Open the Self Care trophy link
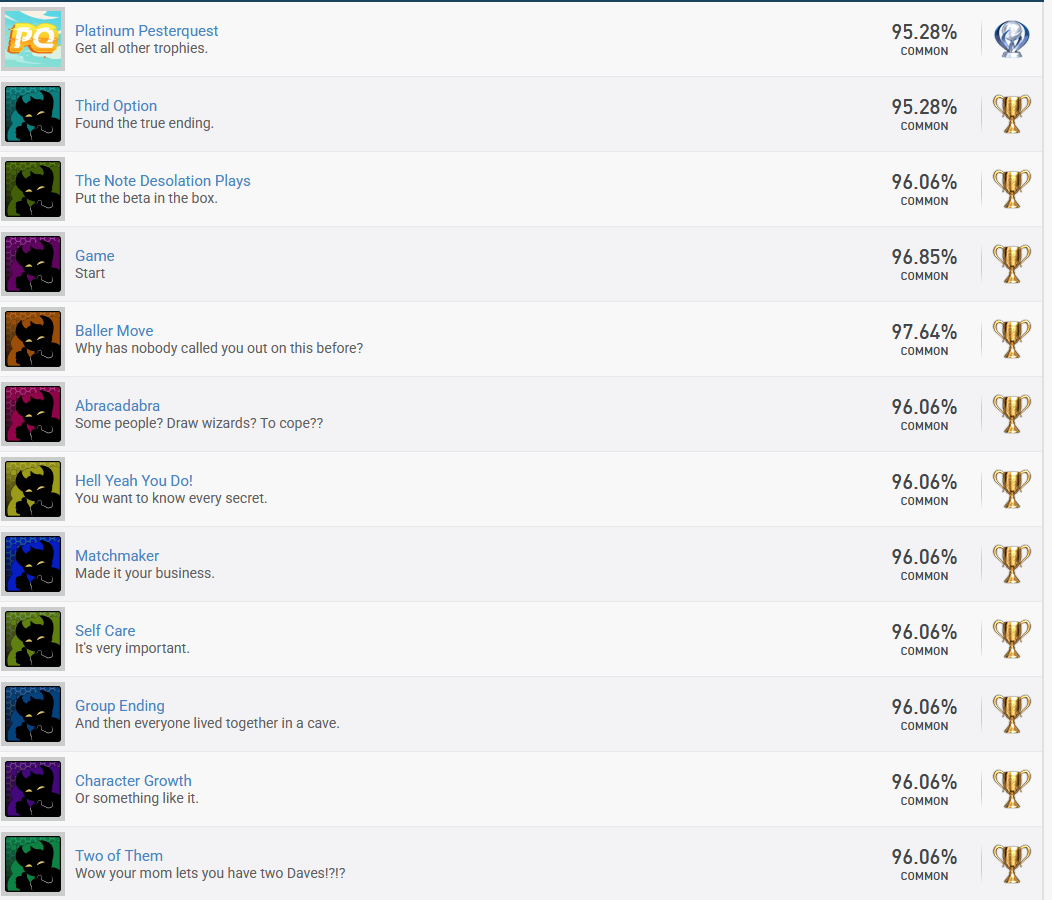The height and width of the screenshot is (900, 1052). [x=105, y=630]
